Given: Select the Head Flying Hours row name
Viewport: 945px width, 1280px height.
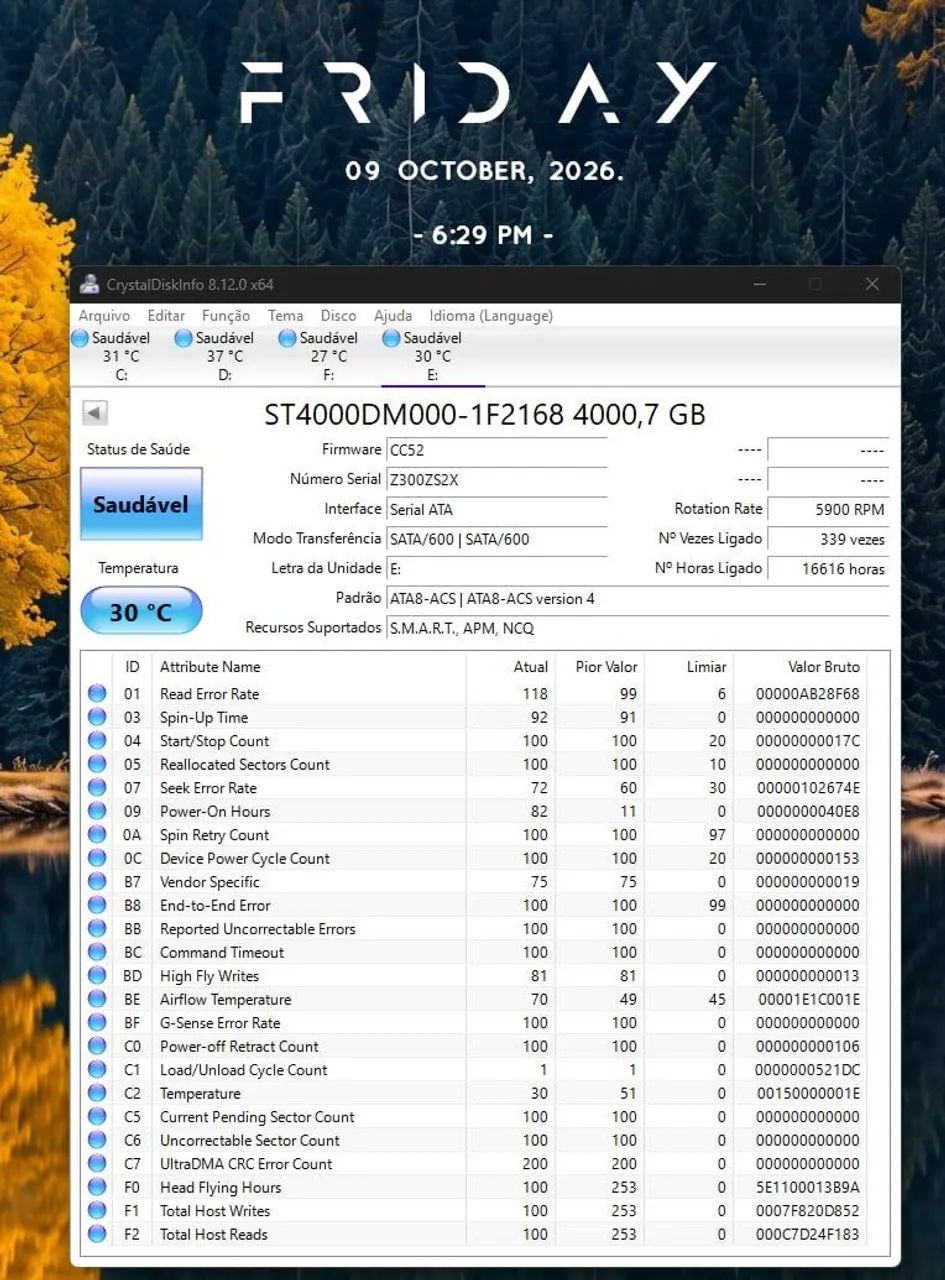Looking at the screenshot, I should click(x=220, y=1187).
